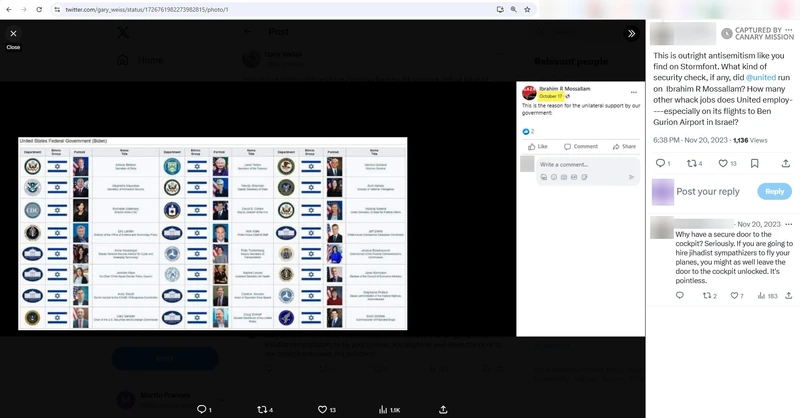Viewport: 800px width, 418px height.
Task: Click the blue Reply button
Action: [774, 191]
